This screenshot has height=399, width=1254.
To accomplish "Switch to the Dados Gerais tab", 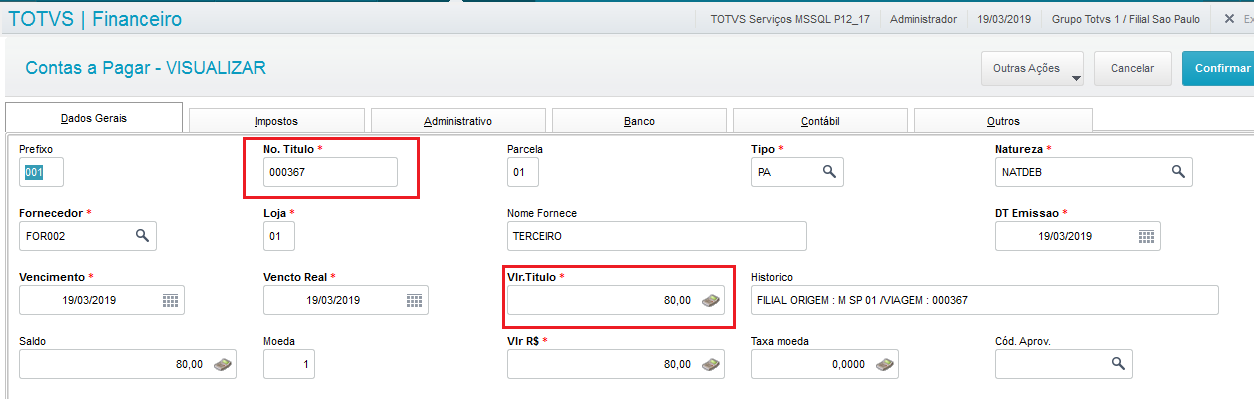I will tap(94, 118).
